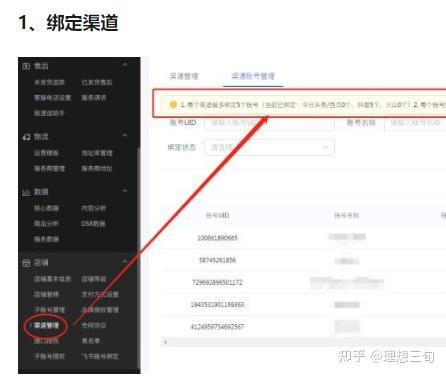446x376 pixels.
Task: Open 客服电话设置 in sidebar
Action: 52,98
